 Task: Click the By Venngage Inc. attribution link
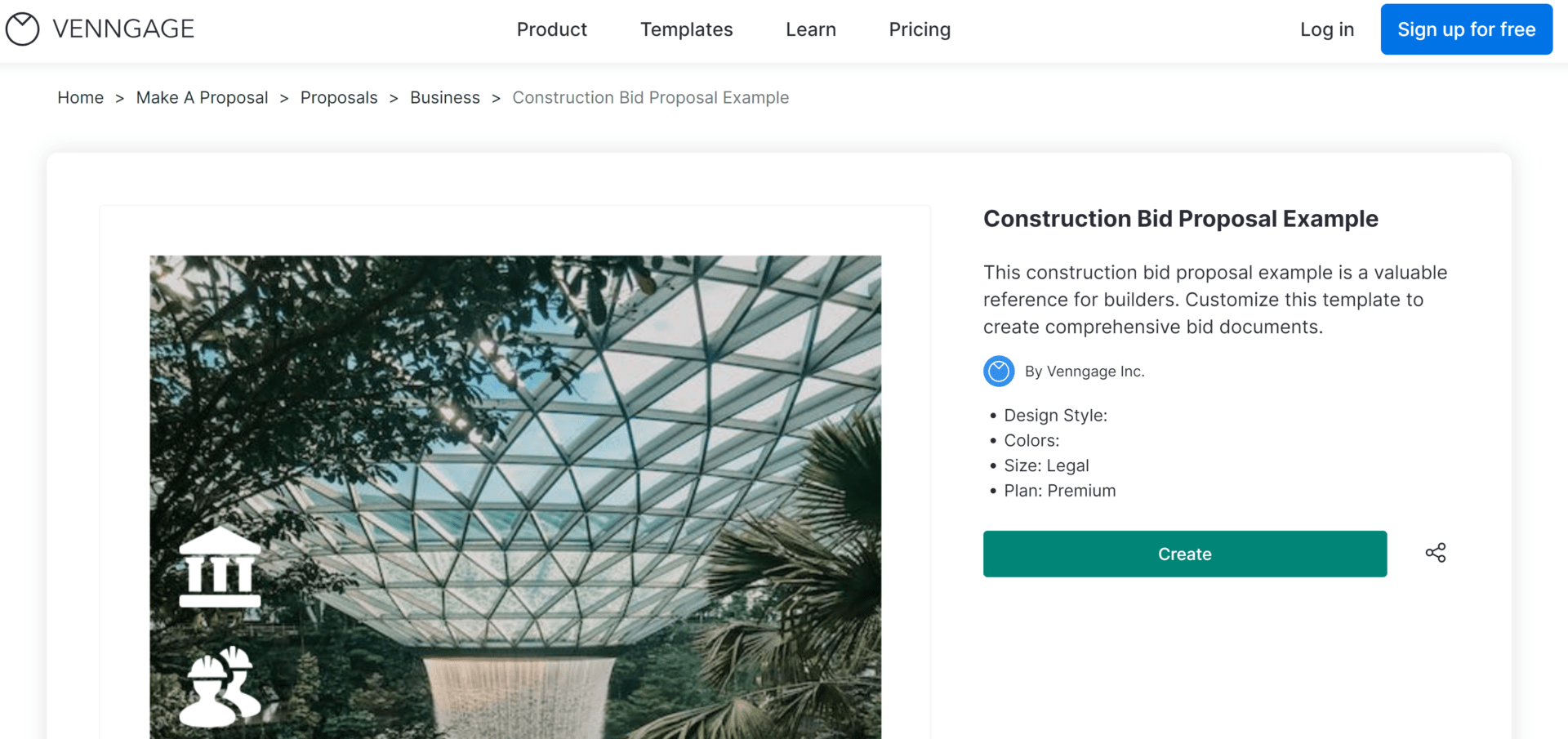coord(1085,371)
